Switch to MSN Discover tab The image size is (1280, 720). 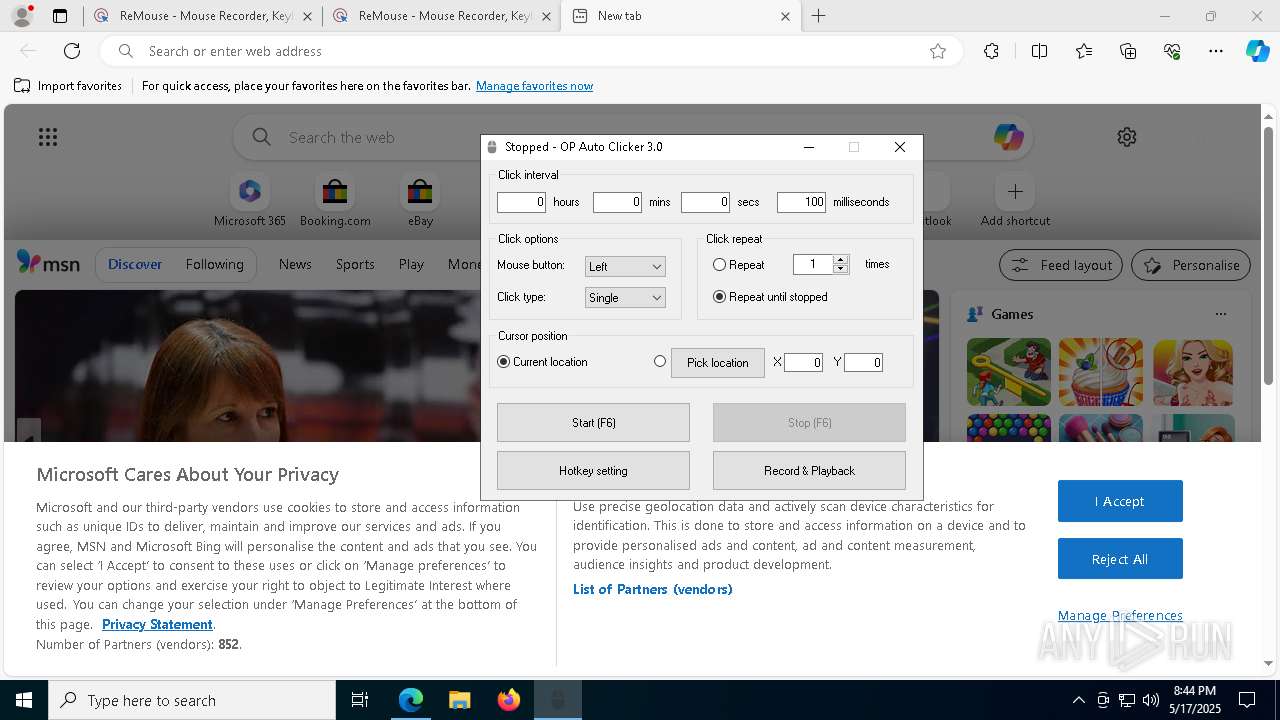click(135, 264)
